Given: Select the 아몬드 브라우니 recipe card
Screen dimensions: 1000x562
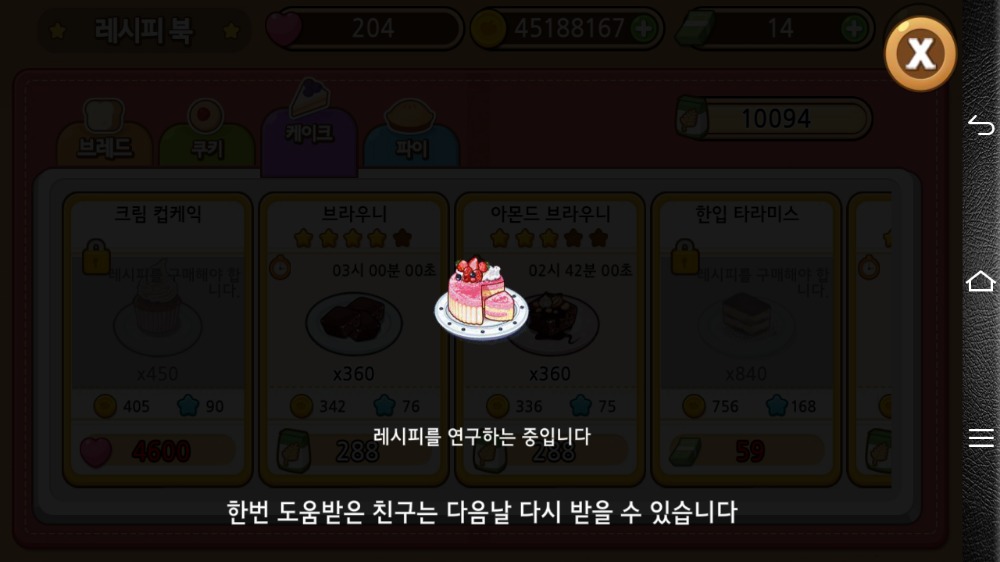Looking at the screenshot, I should click(550, 339).
